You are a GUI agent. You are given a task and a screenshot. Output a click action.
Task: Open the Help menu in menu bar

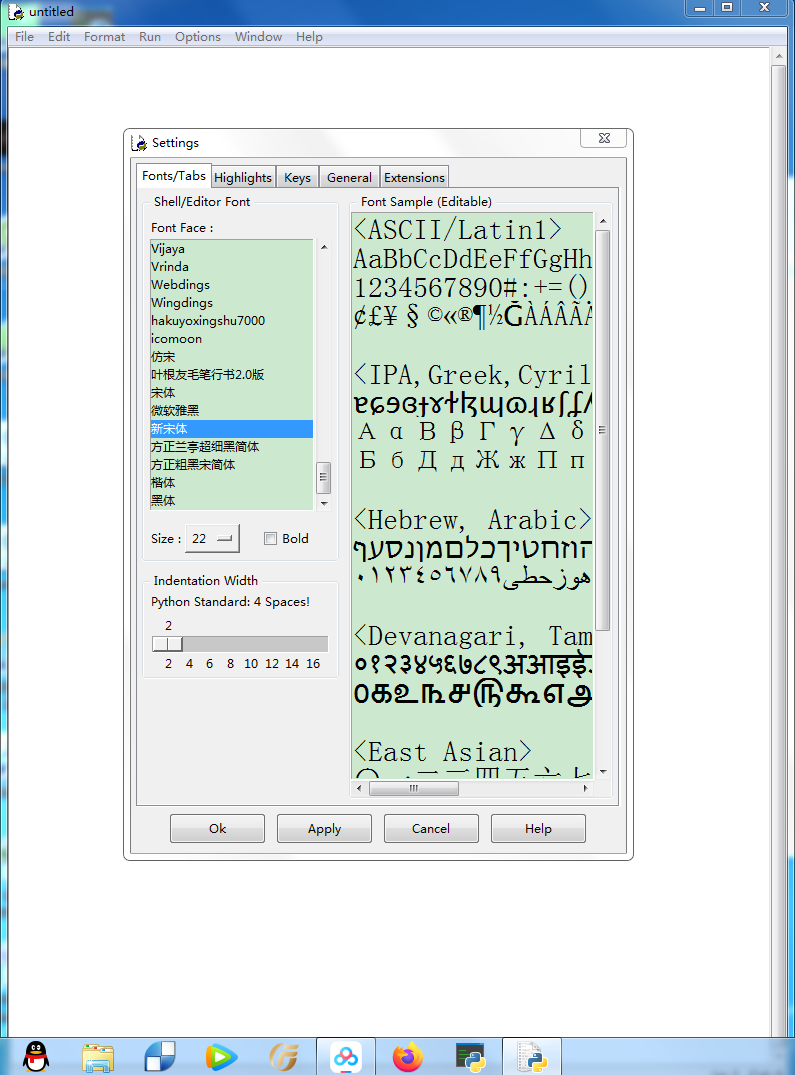click(x=309, y=36)
